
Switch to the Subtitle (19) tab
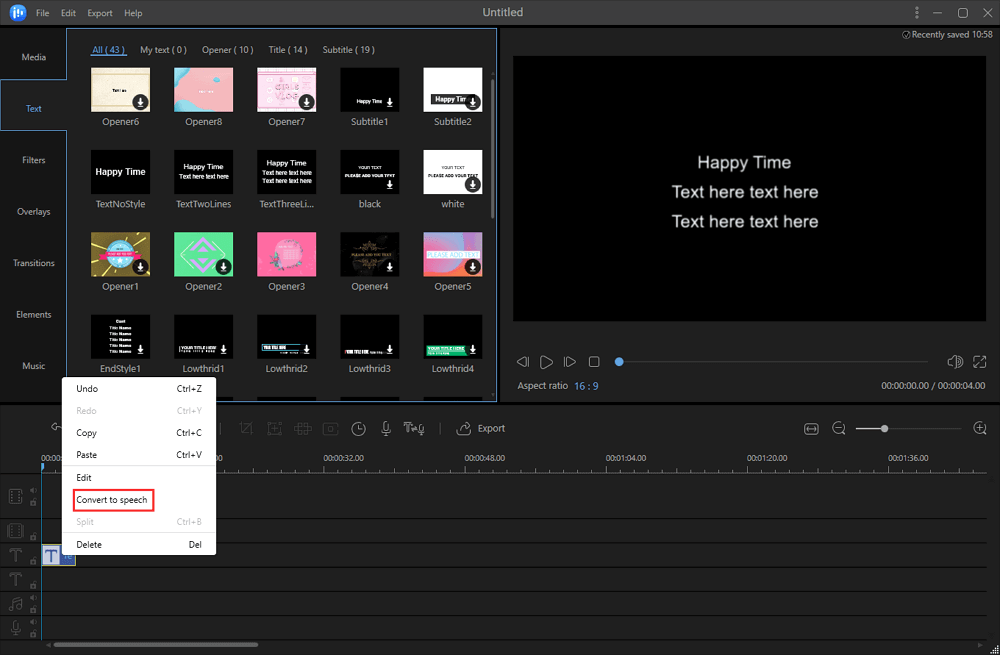coord(348,50)
